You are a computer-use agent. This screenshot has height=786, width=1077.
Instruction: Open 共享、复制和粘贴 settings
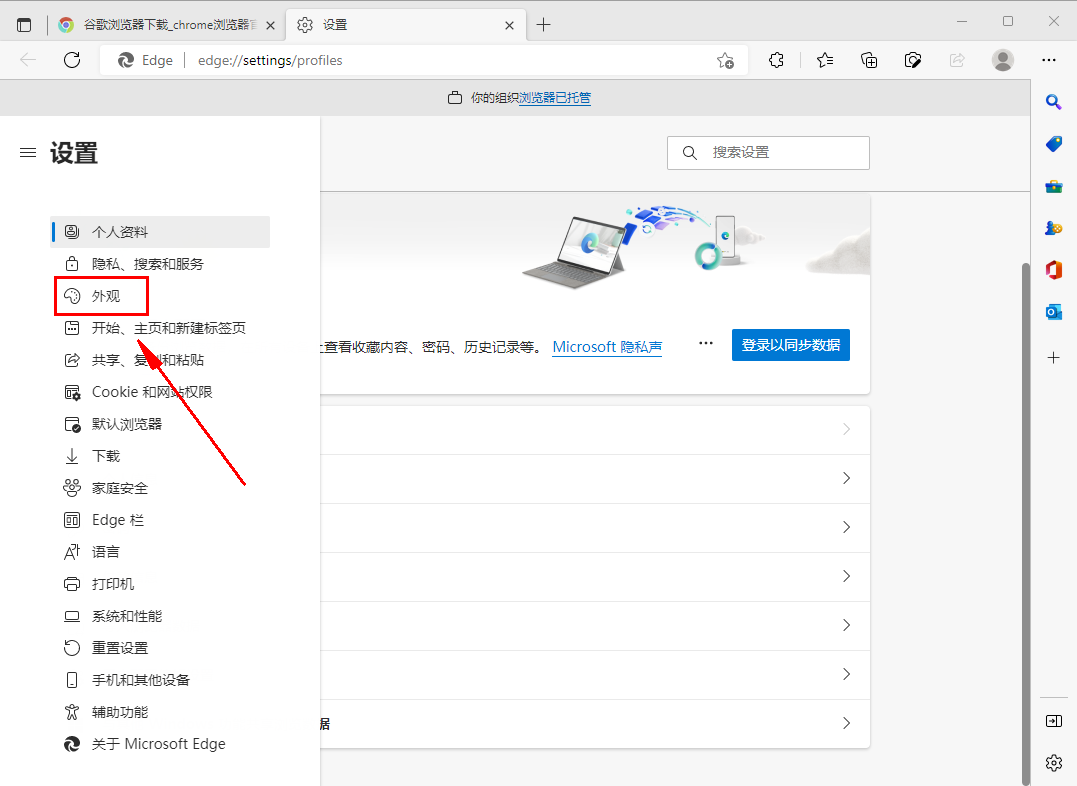[x=161, y=360]
